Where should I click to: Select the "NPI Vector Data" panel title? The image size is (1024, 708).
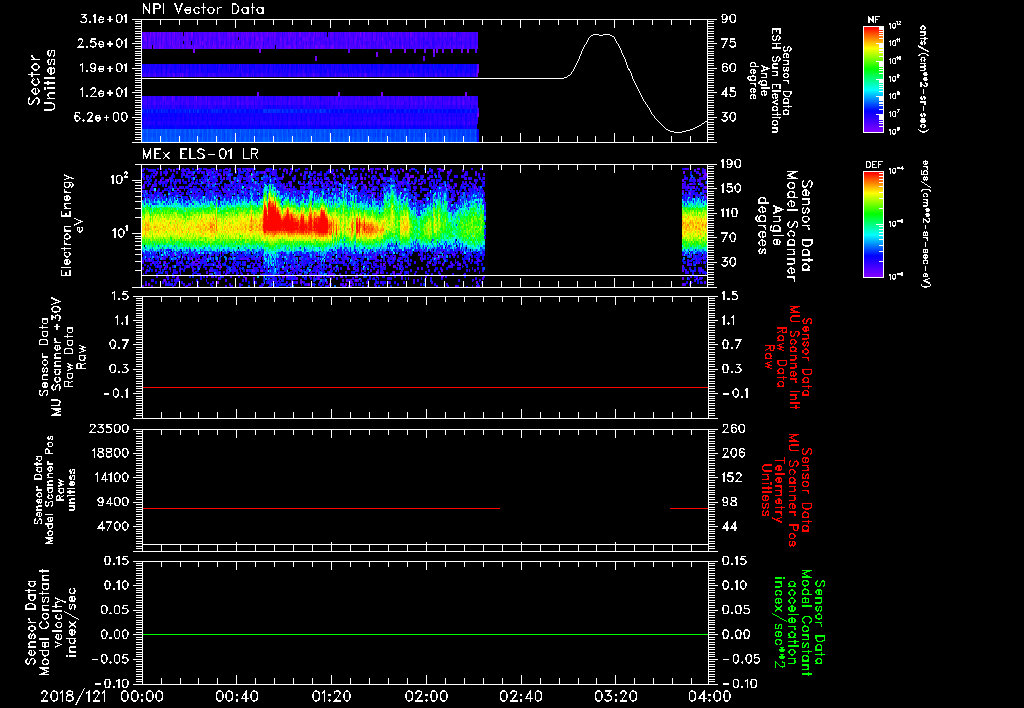click(204, 9)
